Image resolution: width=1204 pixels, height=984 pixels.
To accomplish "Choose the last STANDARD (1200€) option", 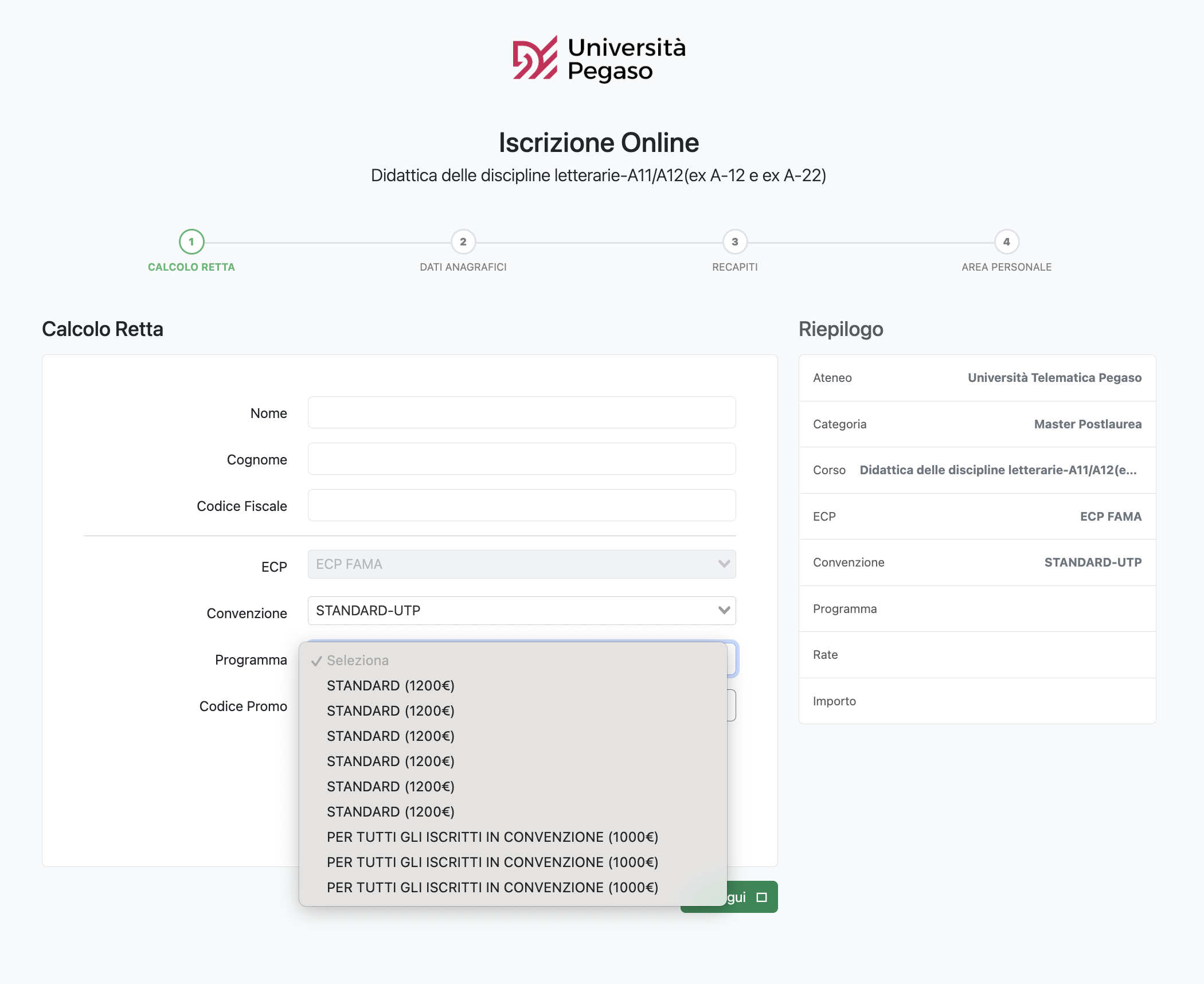I will (390, 812).
